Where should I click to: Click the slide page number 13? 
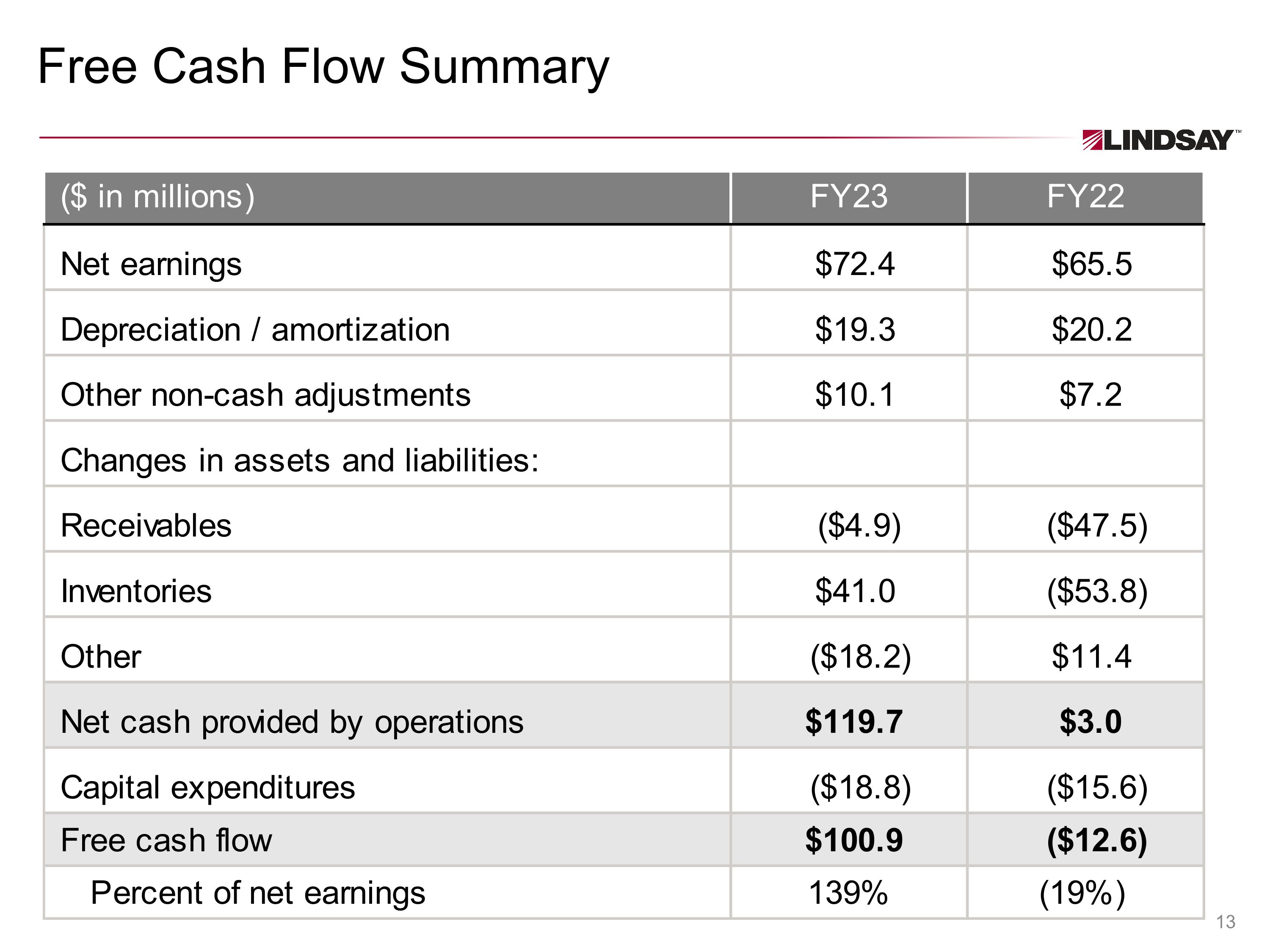coord(1225,922)
